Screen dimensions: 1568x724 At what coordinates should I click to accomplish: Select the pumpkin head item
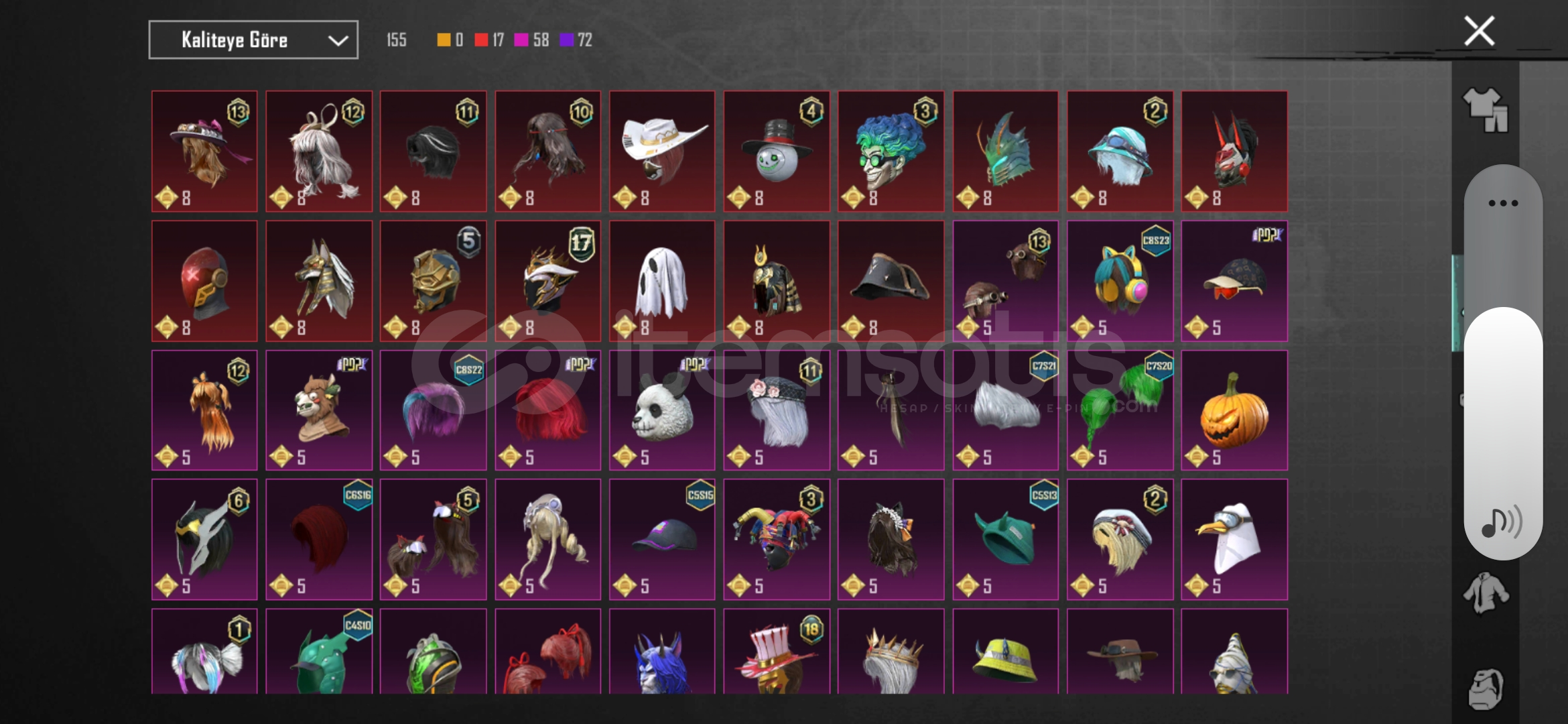pos(1234,410)
